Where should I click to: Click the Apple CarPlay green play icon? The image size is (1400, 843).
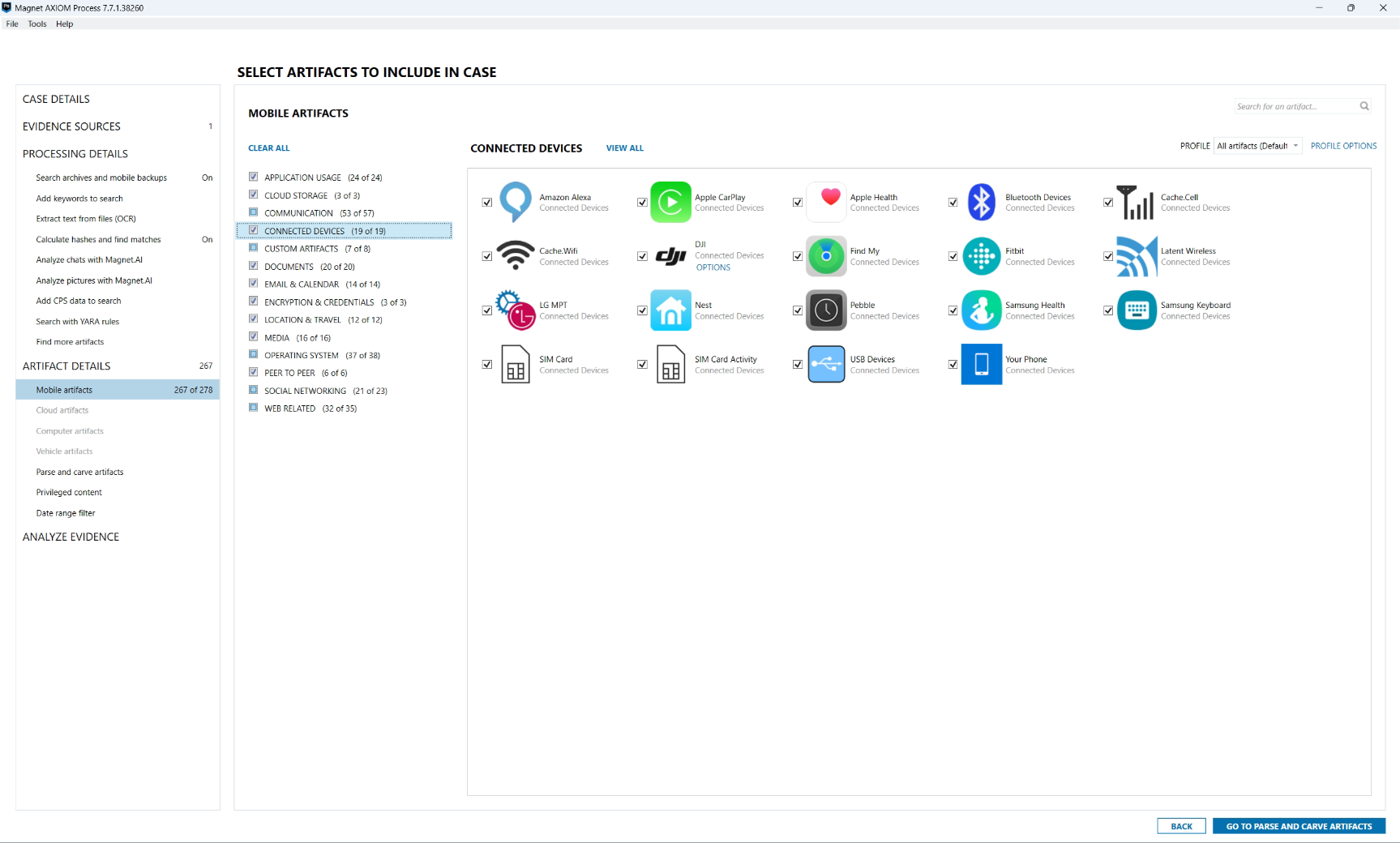tap(670, 202)
